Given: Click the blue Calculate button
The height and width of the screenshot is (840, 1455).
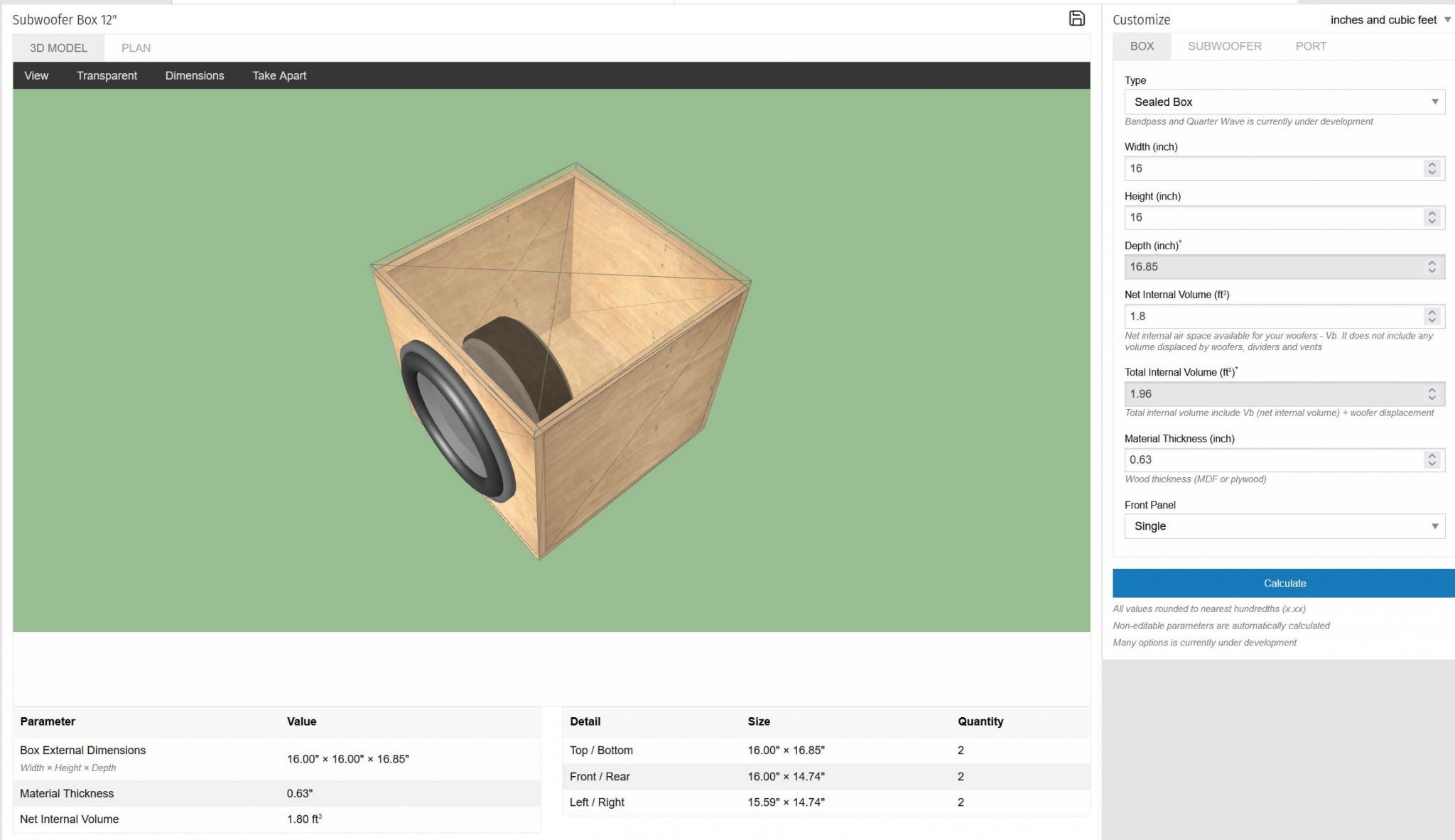Looking at the screenshot, I should pos(1284,583).
